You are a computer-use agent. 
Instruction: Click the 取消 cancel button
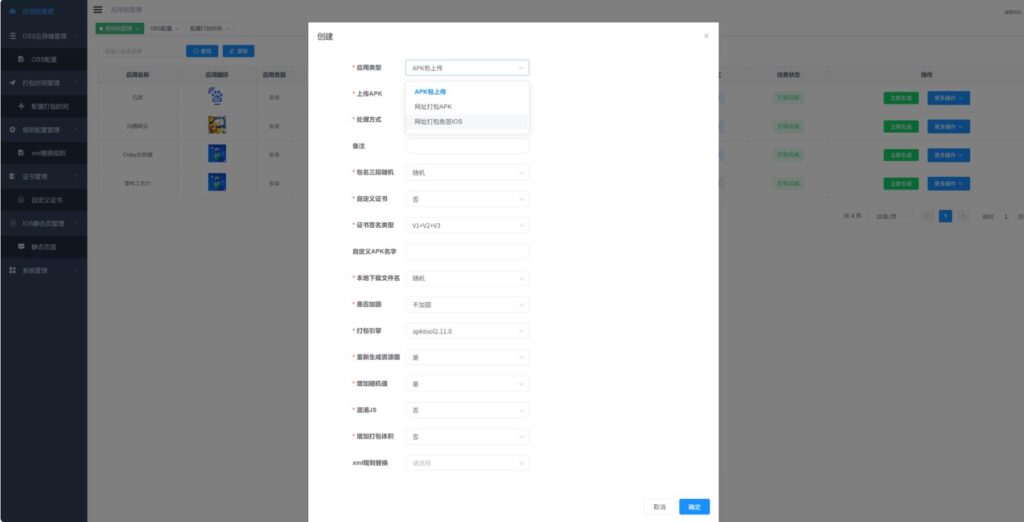(x=659, y=507)
